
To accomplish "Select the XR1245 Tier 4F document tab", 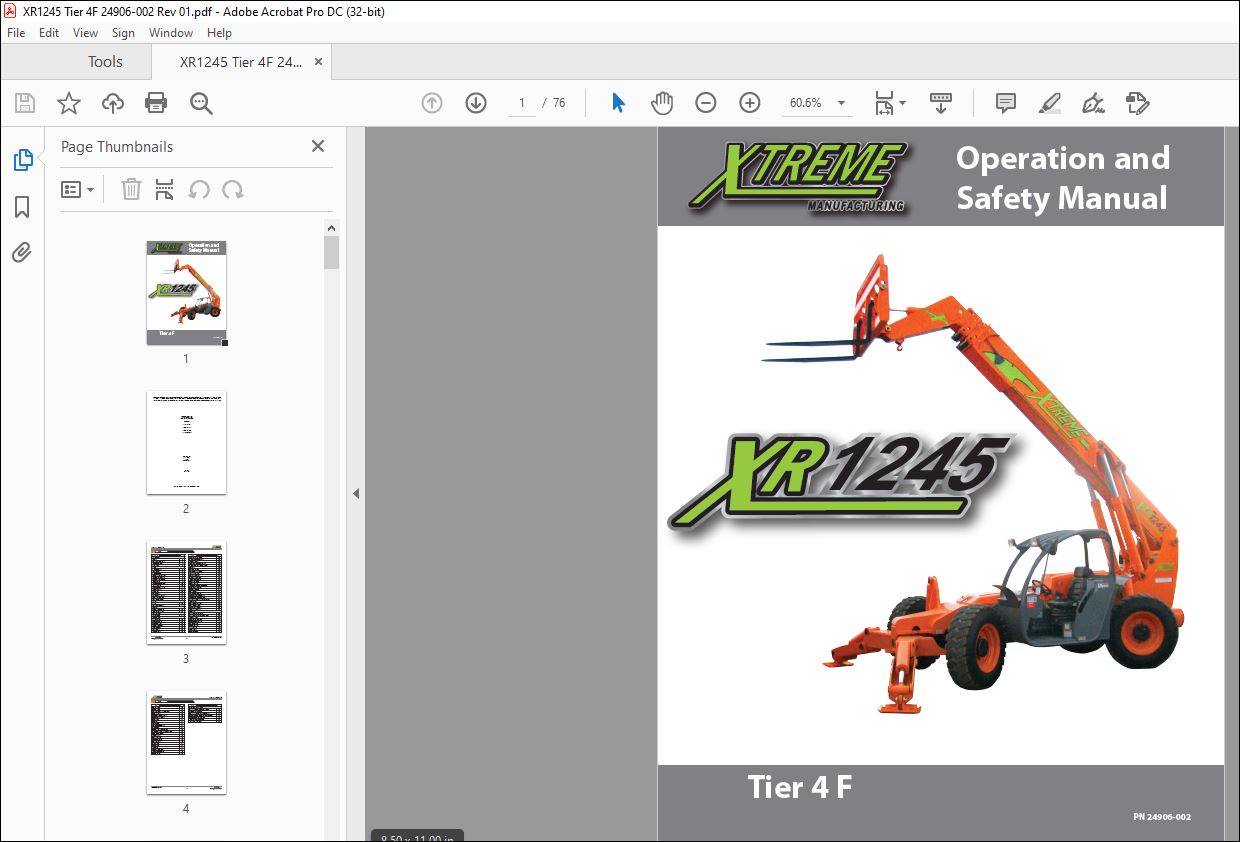I will tap(240, 62).
